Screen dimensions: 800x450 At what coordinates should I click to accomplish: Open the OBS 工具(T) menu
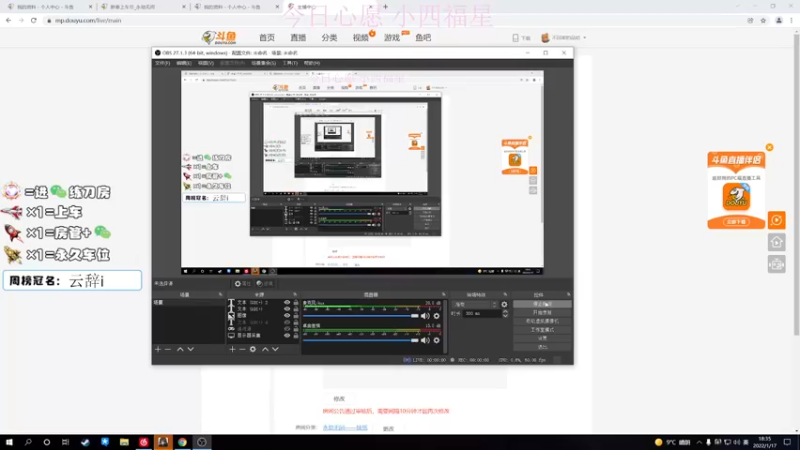tap(290, 63)
